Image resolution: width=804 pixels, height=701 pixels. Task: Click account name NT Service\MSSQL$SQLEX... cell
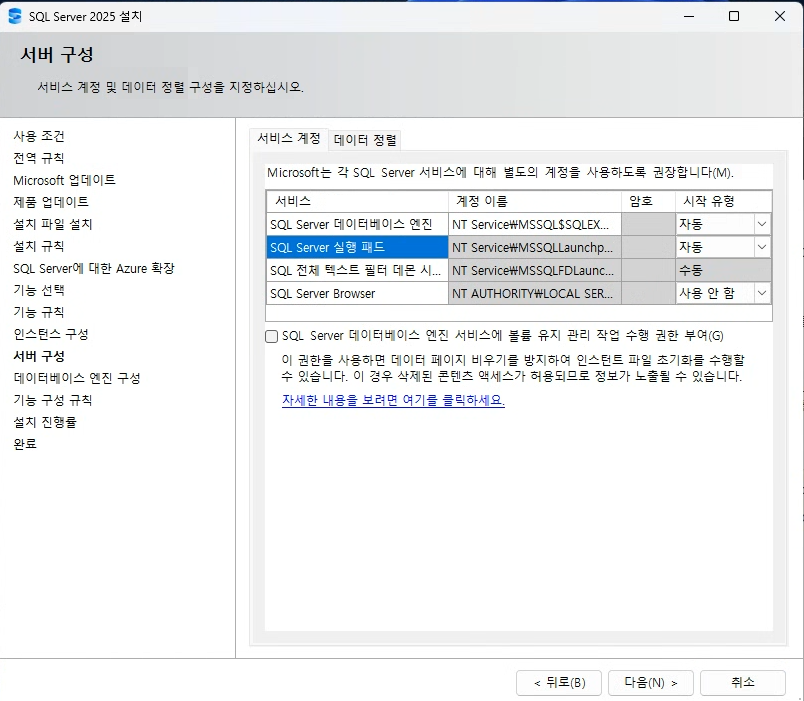click(x=535, y=224)
